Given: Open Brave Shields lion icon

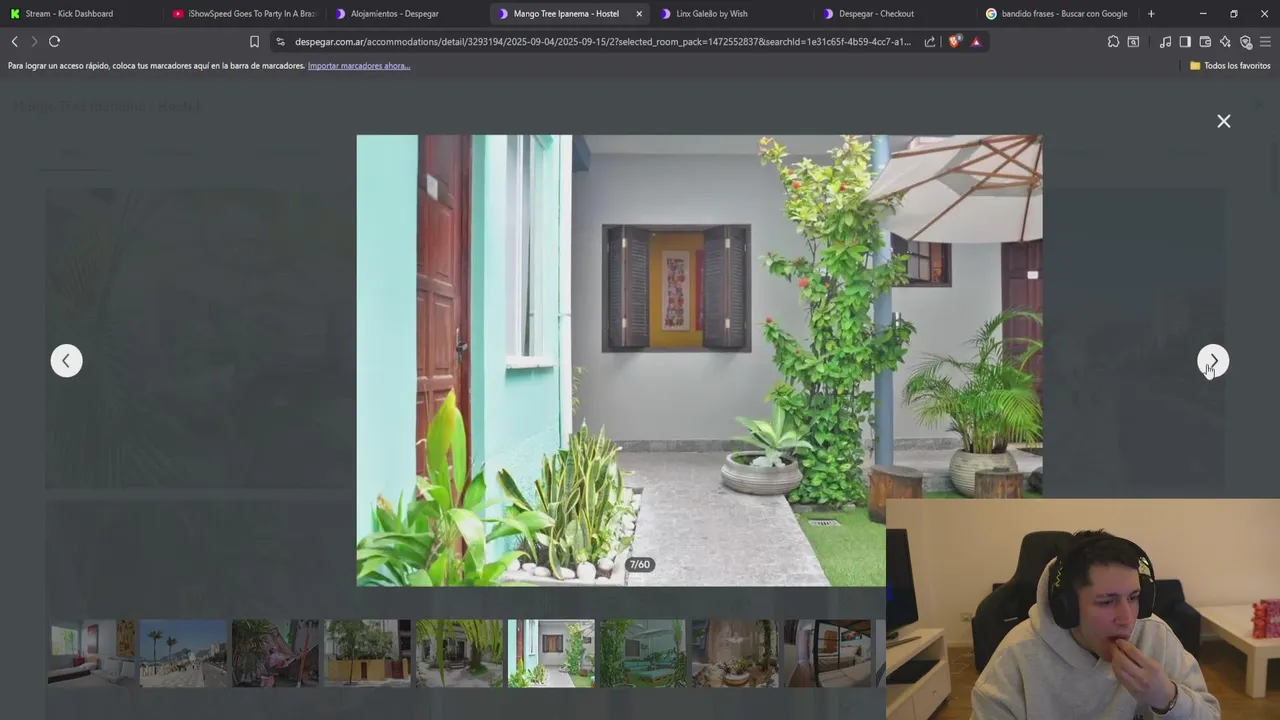Looking at the screenshot, I should [954, 42].
